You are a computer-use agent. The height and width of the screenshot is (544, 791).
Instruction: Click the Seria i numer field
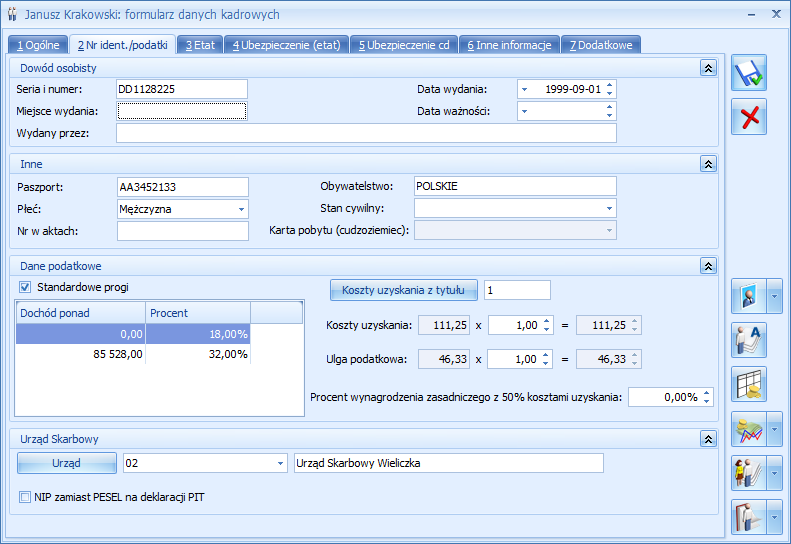coord(182,89)
